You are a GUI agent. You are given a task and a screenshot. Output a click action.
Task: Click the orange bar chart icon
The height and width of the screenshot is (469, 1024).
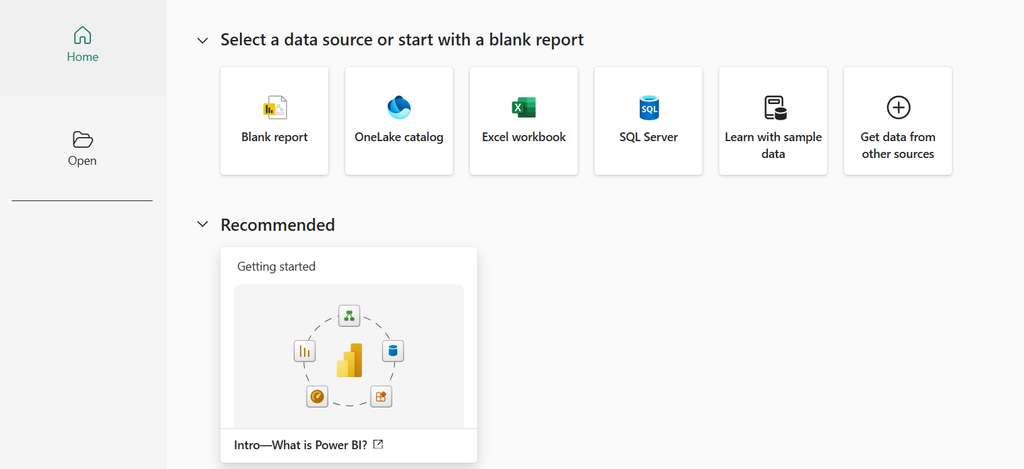(305, 351)
